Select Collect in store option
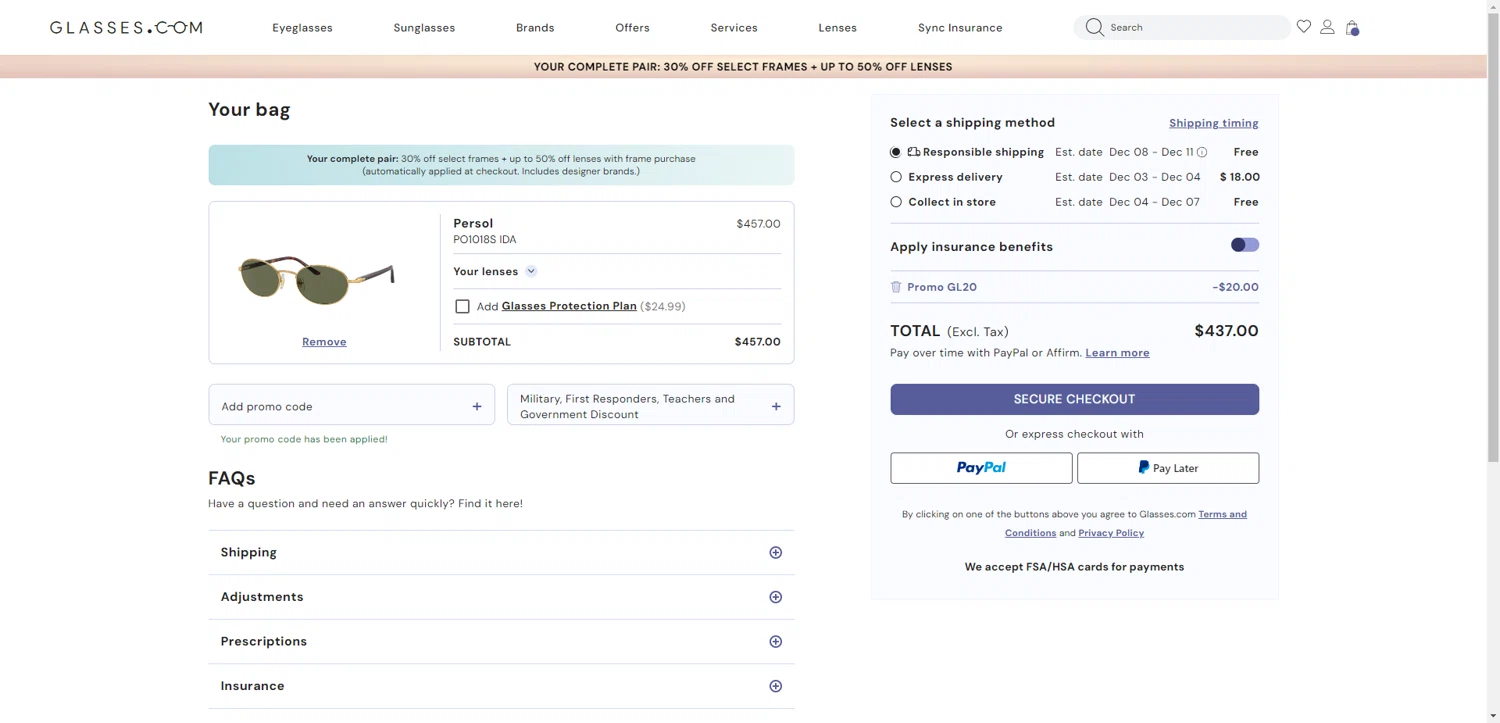 [x=896, y=202]
